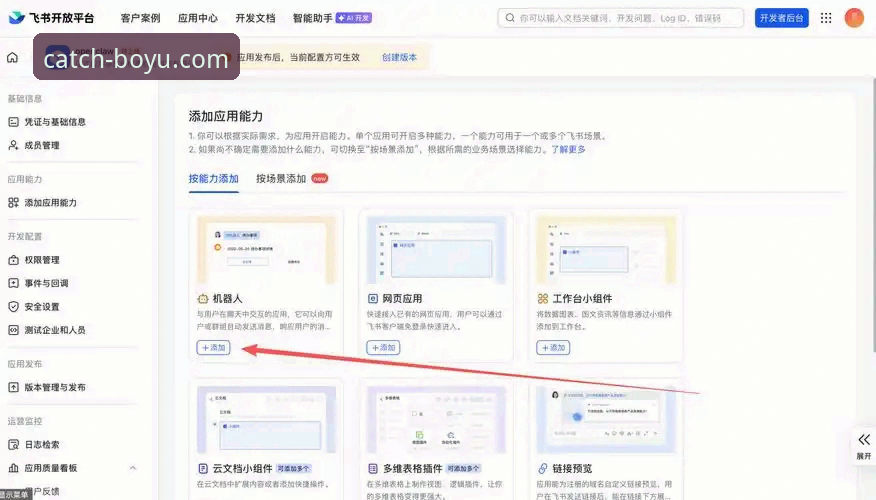Viewport: 876px width, 500px height.
Task: Focus the documentation search field
Action: (x=620, y=18)
